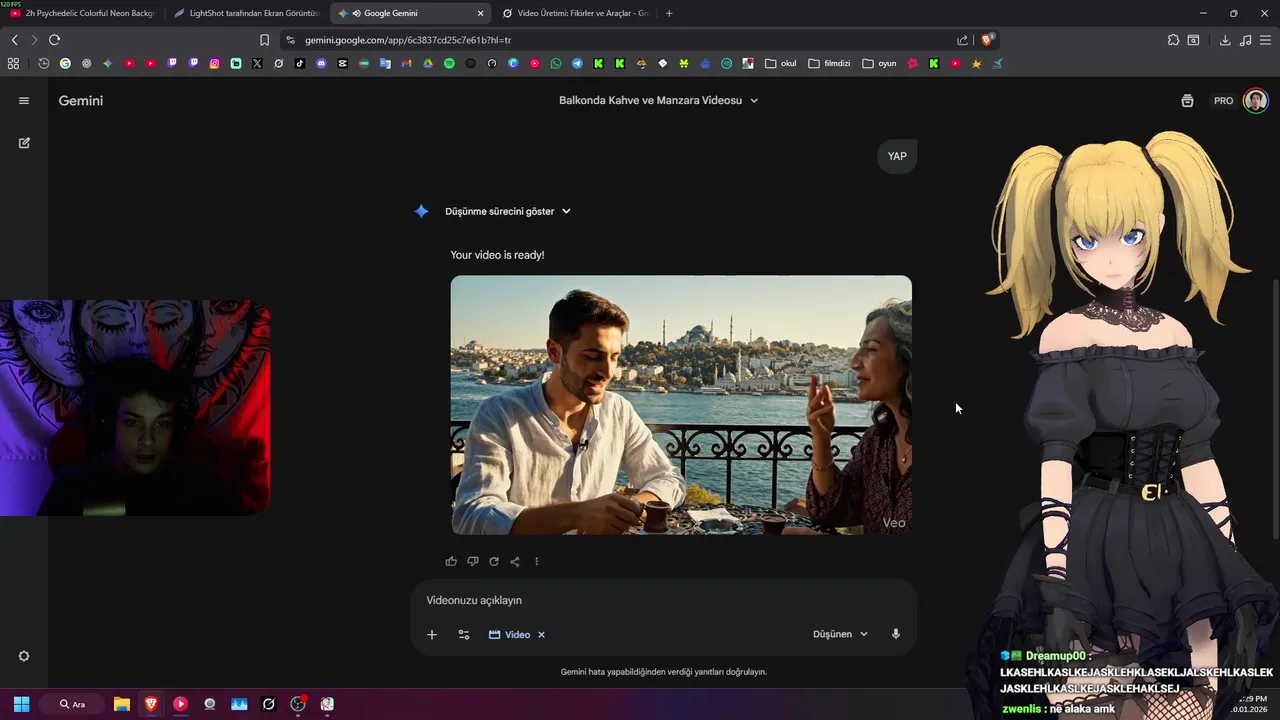Open browser downloads
The image size is (1280, 720).
pyautogui.click(x=1225, y=40)
